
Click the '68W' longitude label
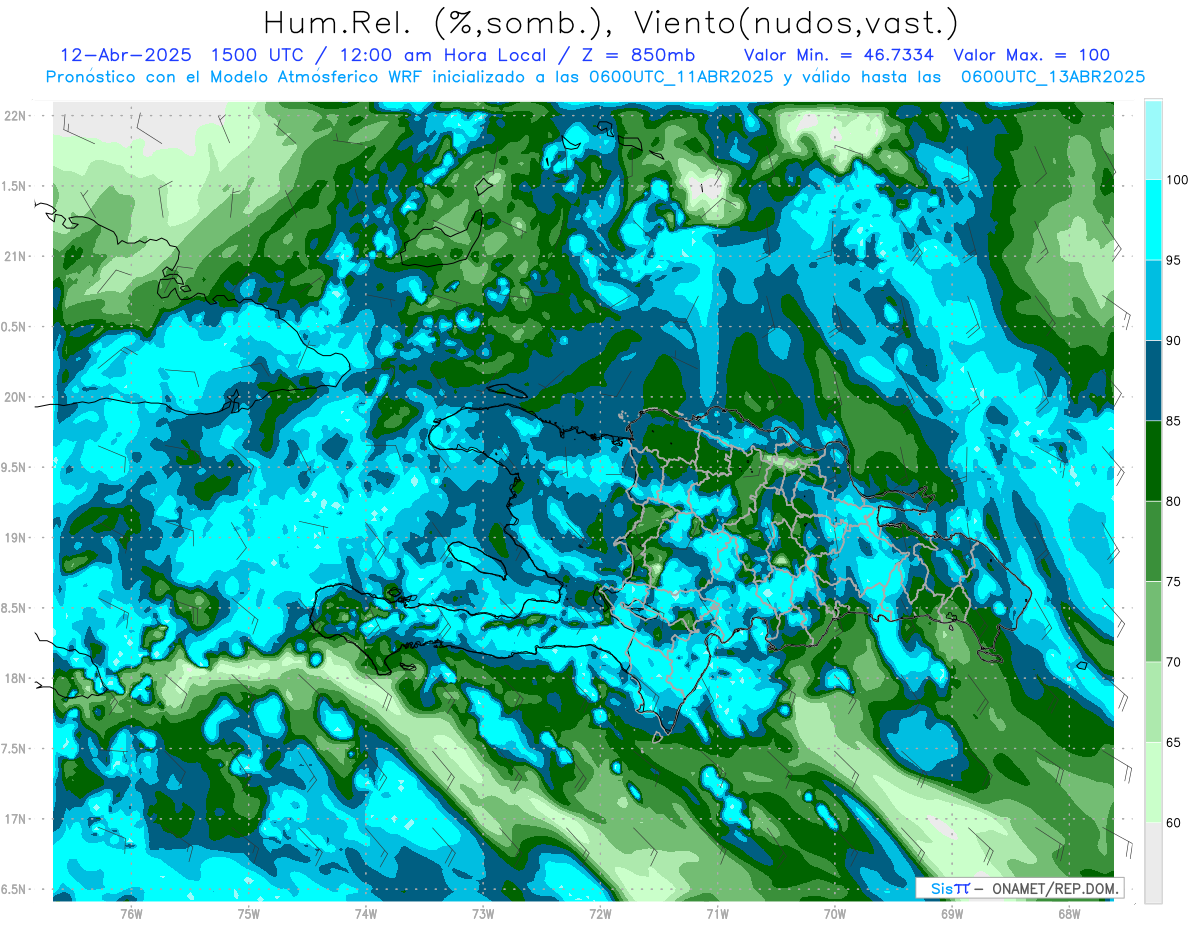(1069, 913)
